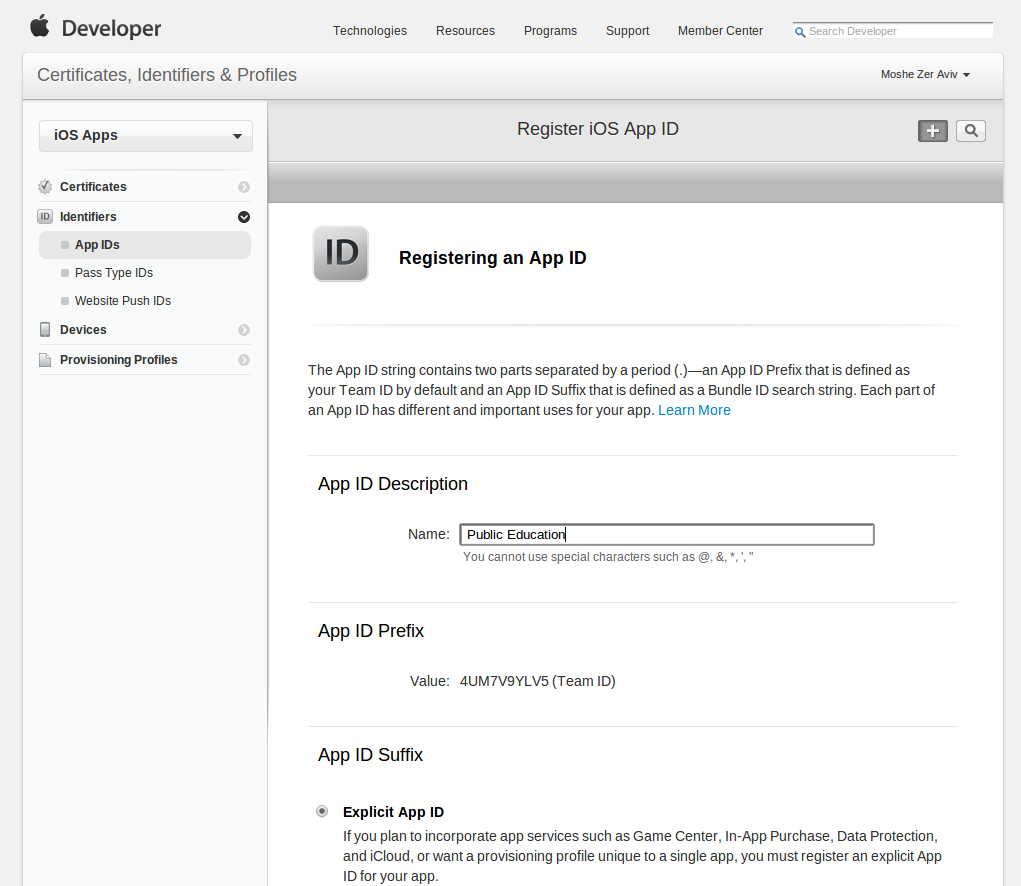Screen dimensions: 1021x886
Task: Click the Devices tablet icon in sidebar
Action: click(x=45, y=329)
